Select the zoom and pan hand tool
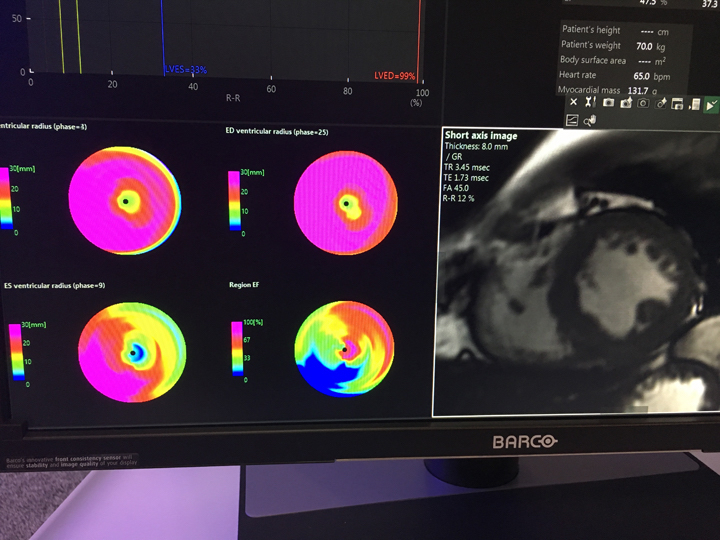This screenshot has height=540, width=720. pos(589,120)
